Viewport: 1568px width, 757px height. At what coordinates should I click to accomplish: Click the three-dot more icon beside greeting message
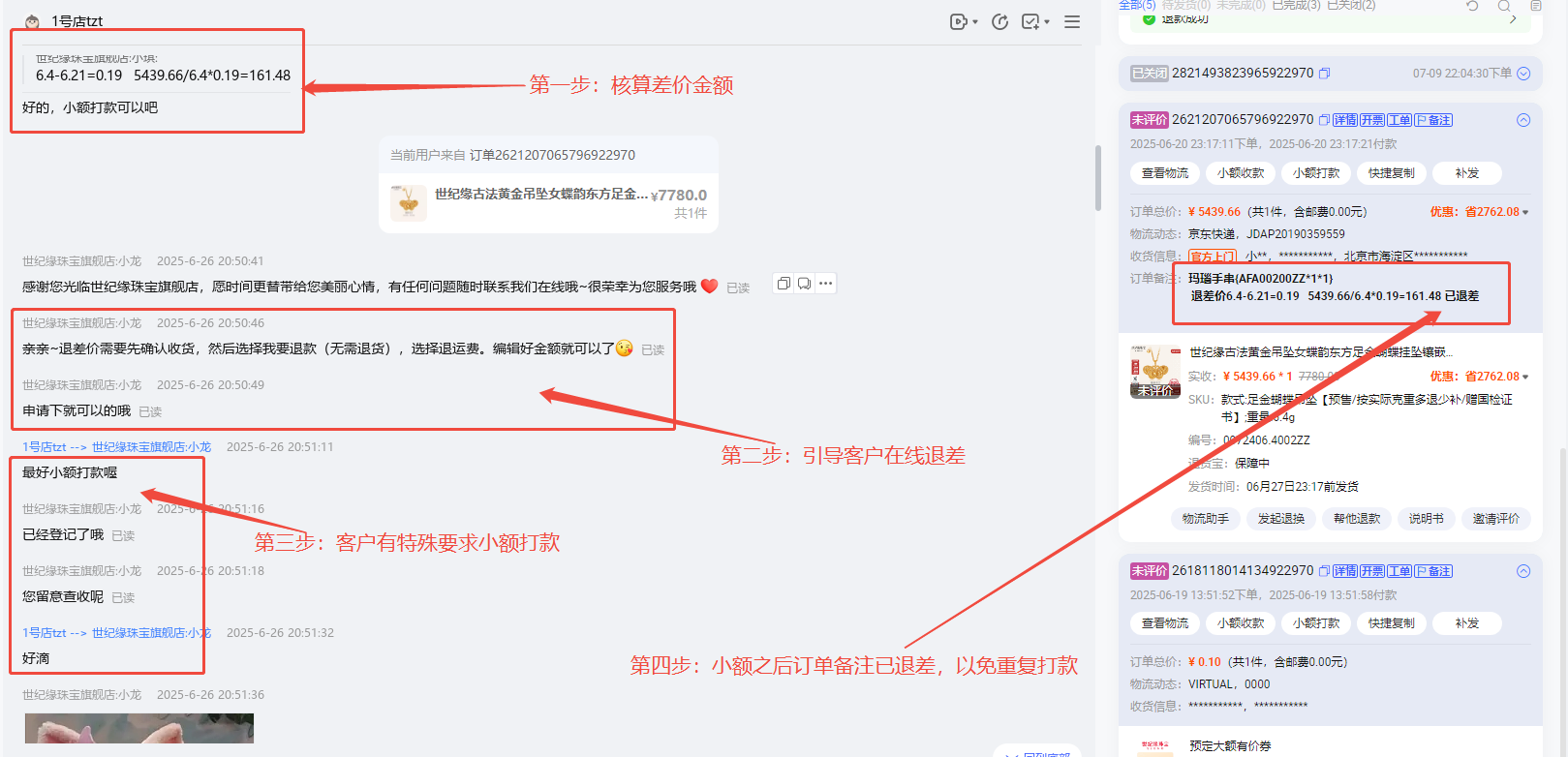pyautogui.click(x=825, y=284)
